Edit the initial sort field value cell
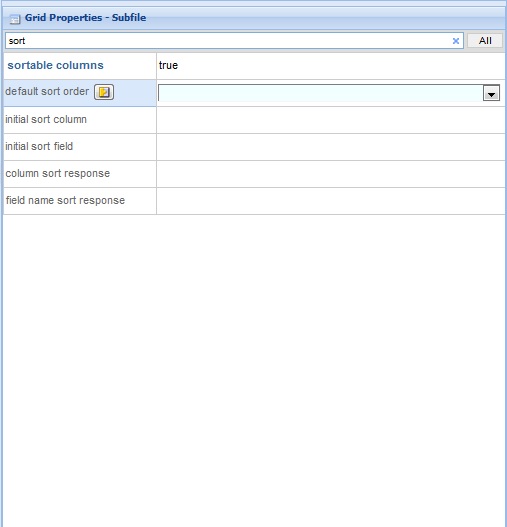Image resolution: width=507 pixels, height=527 pixels. (330, 147)
